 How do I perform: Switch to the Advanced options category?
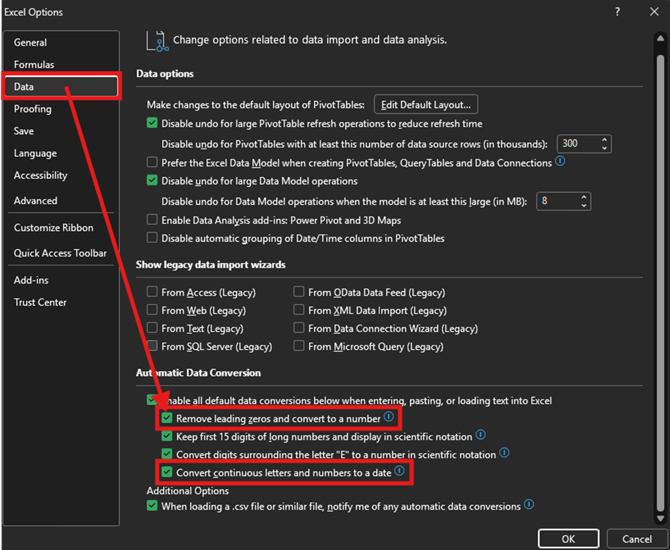(36, 201)
